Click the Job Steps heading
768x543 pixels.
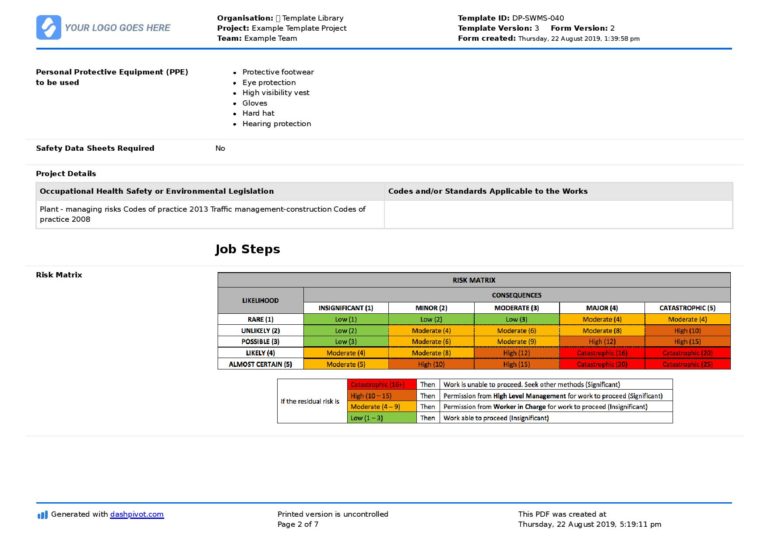(247, 249)
